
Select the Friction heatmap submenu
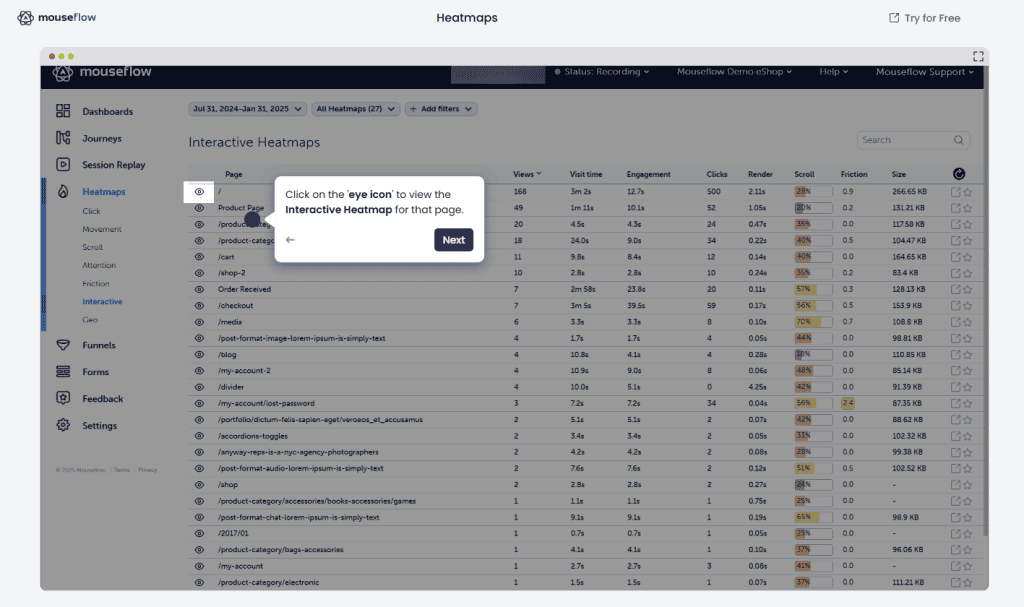(96, 284)
